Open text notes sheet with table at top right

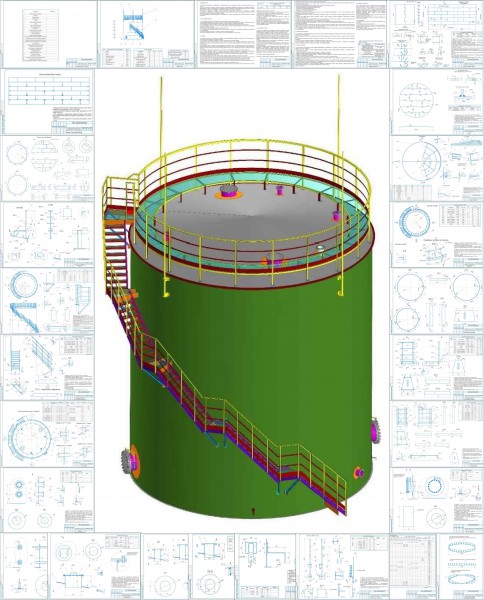point(243,34)
